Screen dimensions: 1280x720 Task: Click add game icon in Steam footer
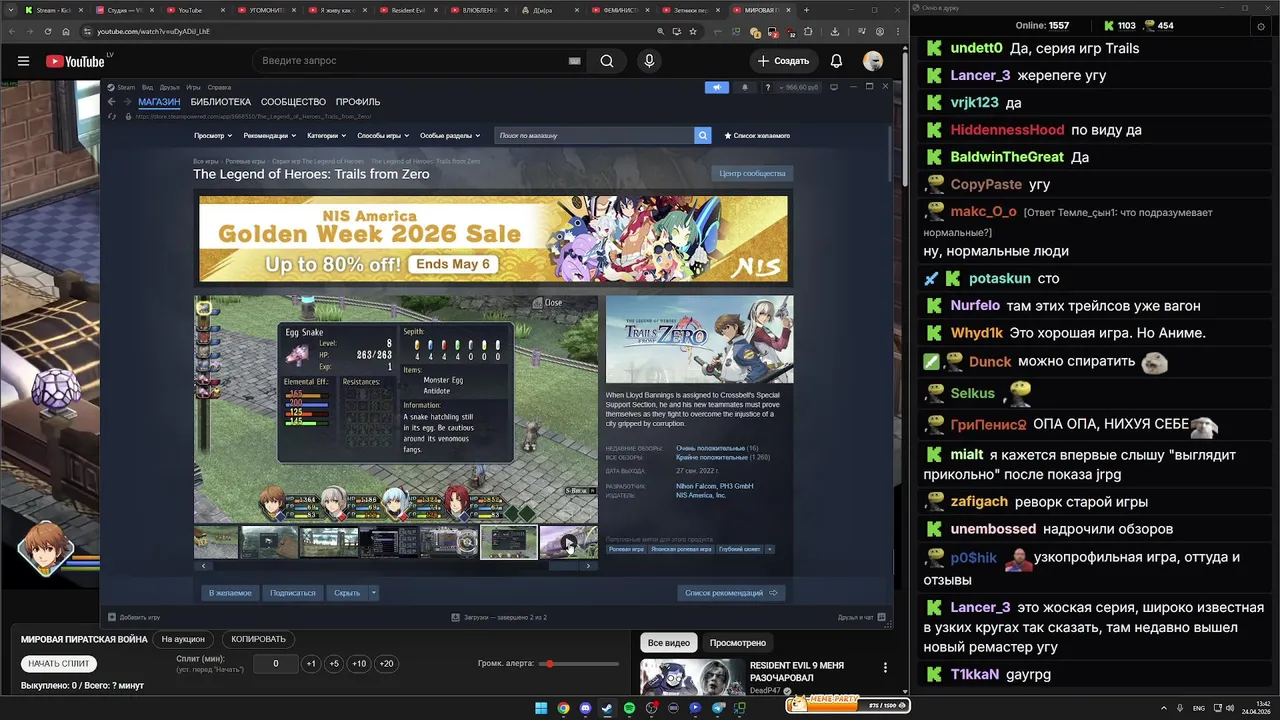tap(112, 617)
